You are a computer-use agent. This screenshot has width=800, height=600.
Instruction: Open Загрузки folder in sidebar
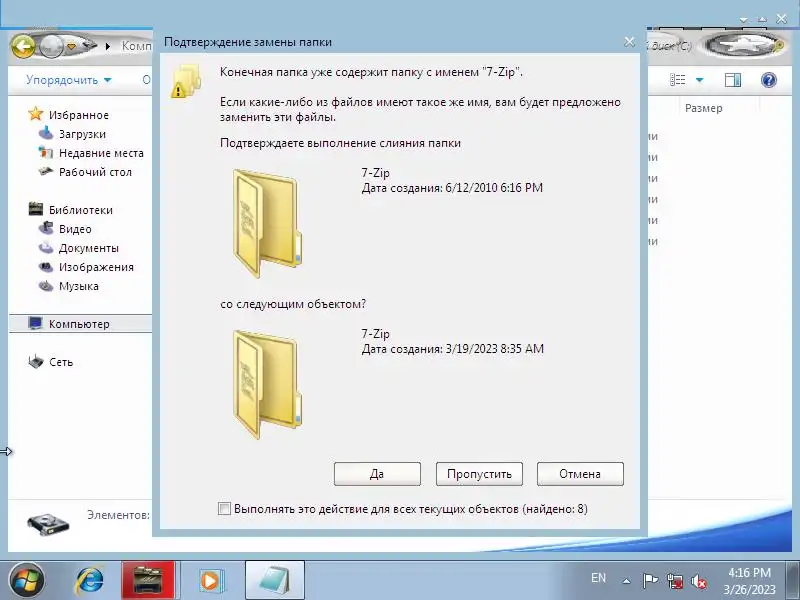pos(82,134)
